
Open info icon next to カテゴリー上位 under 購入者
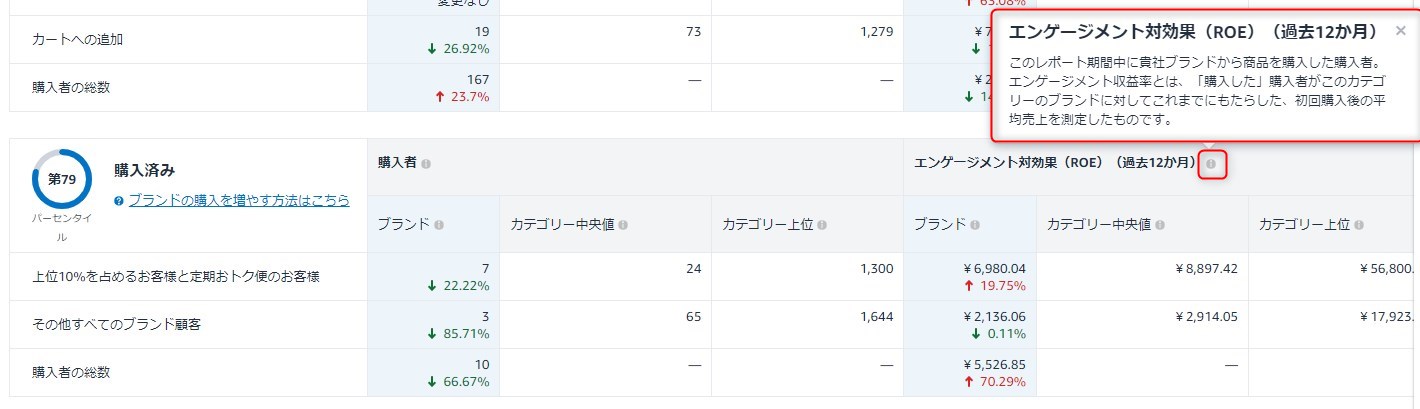822,225
